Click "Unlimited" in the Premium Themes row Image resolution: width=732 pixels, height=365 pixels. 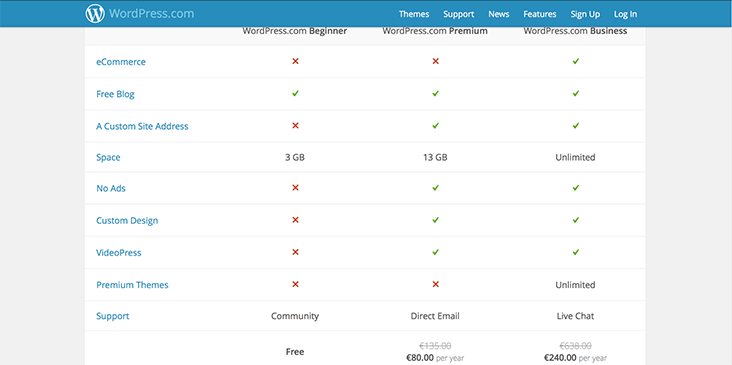pyautogui.click(x=575, y=285)
